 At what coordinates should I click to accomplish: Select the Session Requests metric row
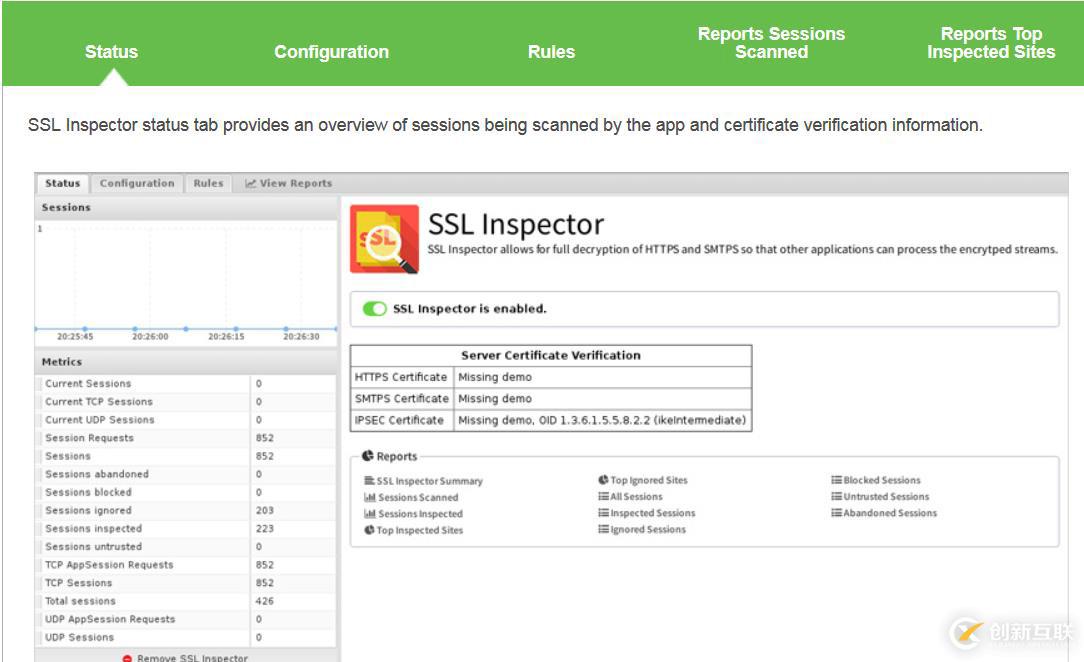click(x=186, y=438)
